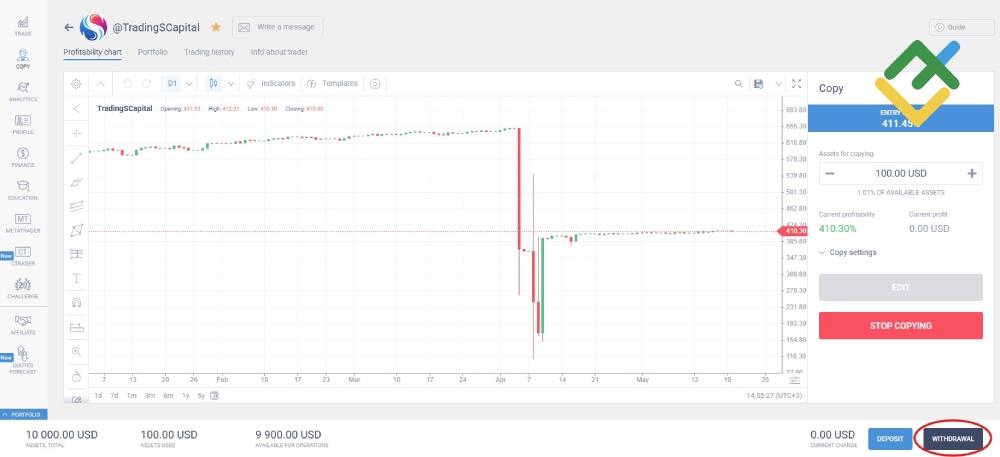Switch to Info about trader tab

[279, 52]
